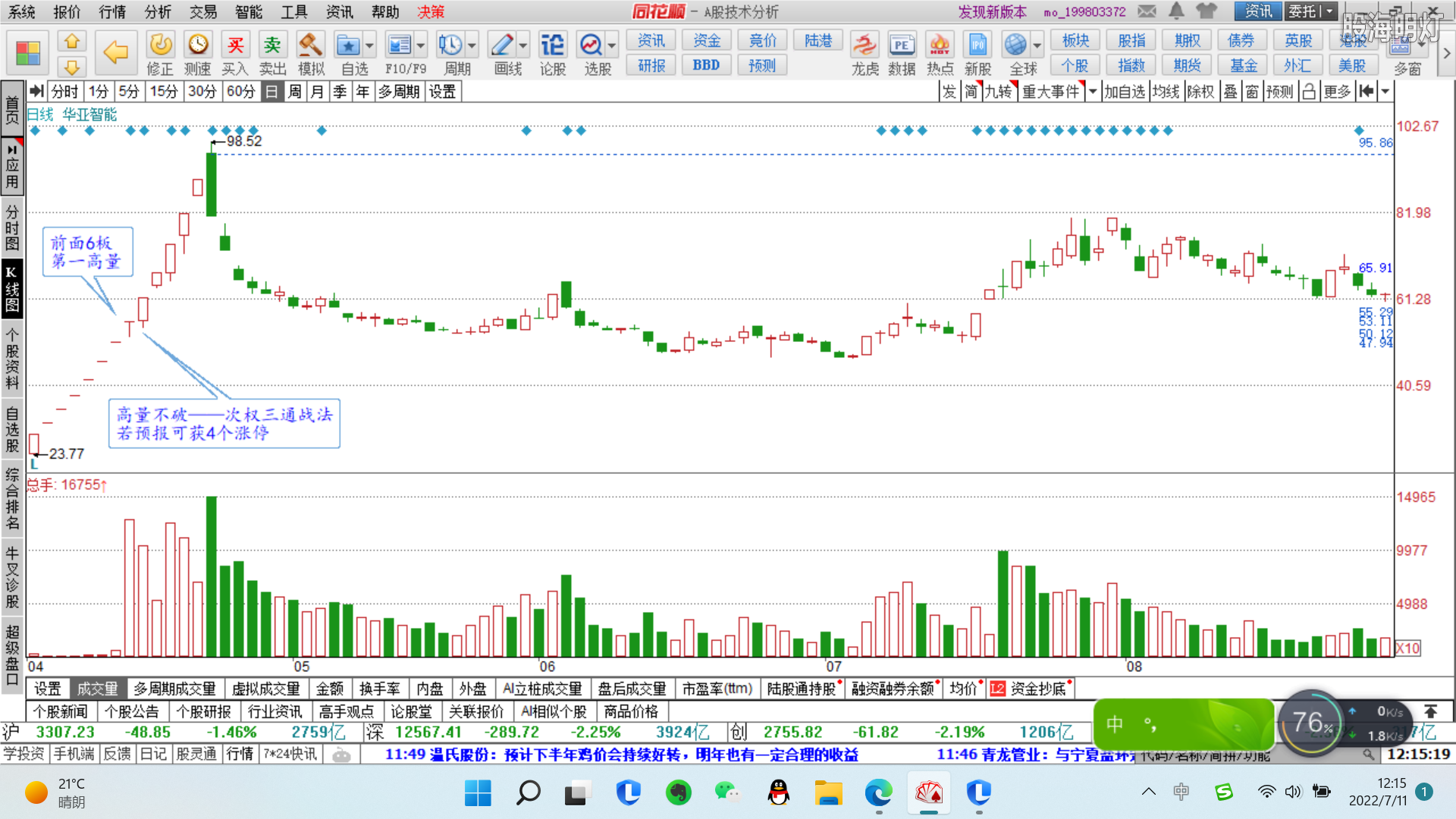Open QQ penguin in taskbar
This screenshot has height=819, width=1456.
click(779, 793)
